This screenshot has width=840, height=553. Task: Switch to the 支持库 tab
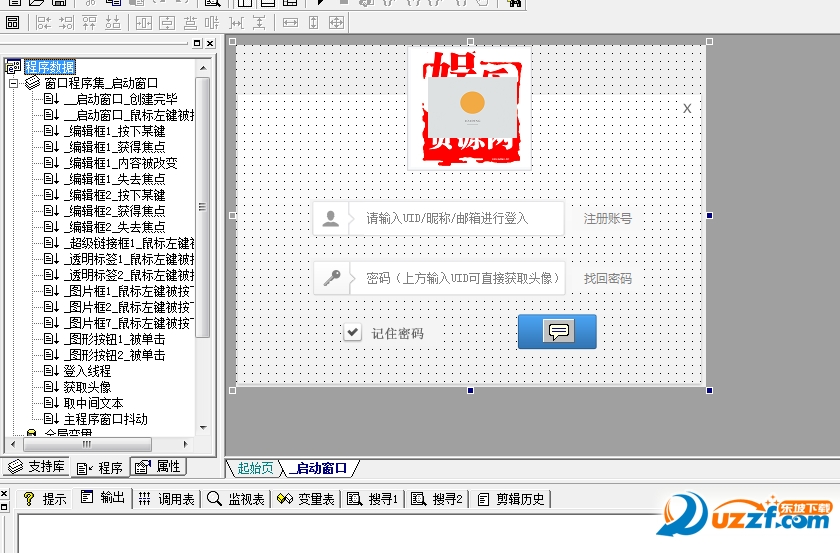36,467
